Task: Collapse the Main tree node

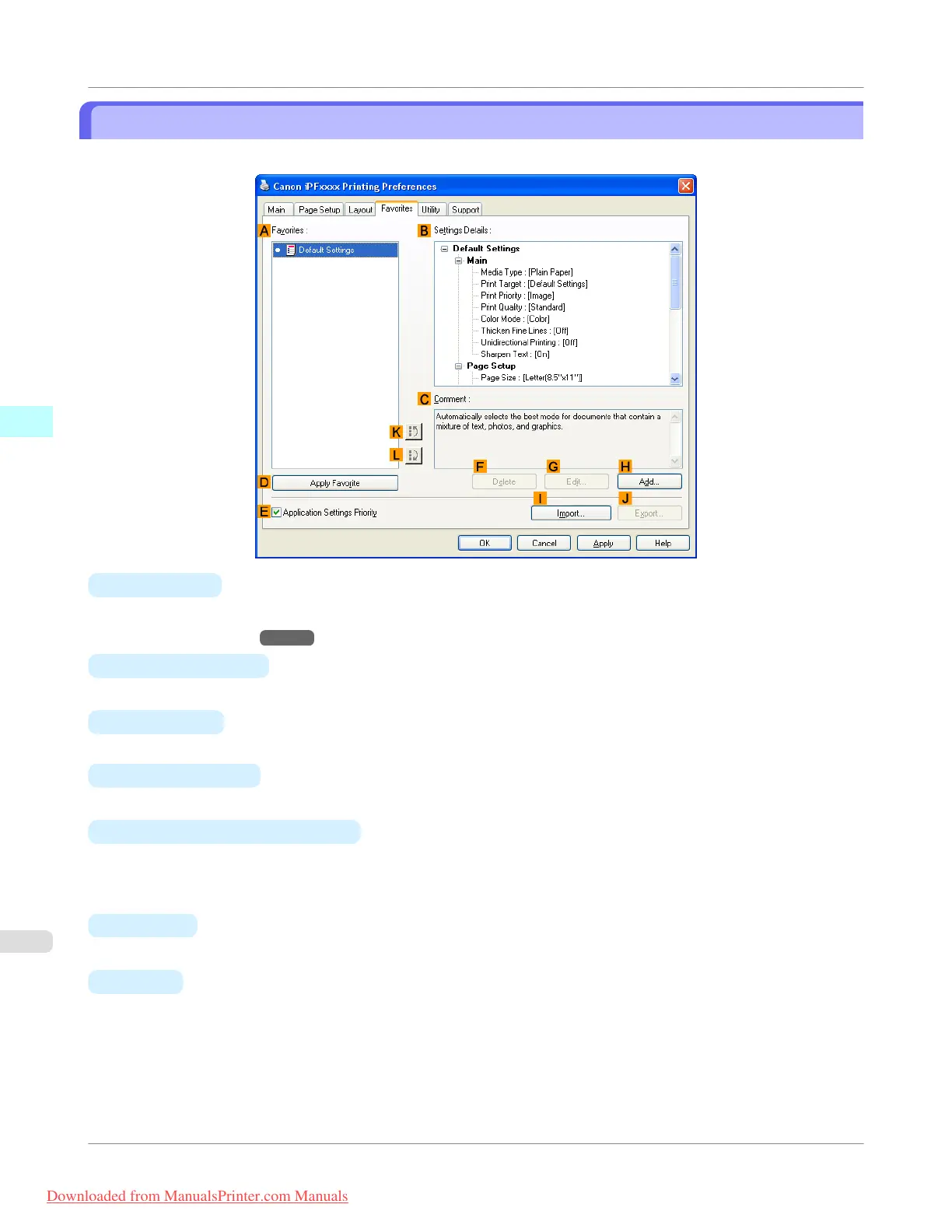Action: click(458, 261)
